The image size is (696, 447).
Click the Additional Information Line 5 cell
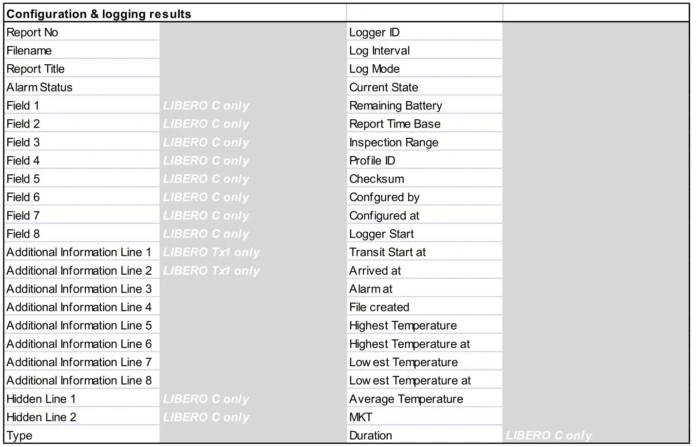pos(79,325)
